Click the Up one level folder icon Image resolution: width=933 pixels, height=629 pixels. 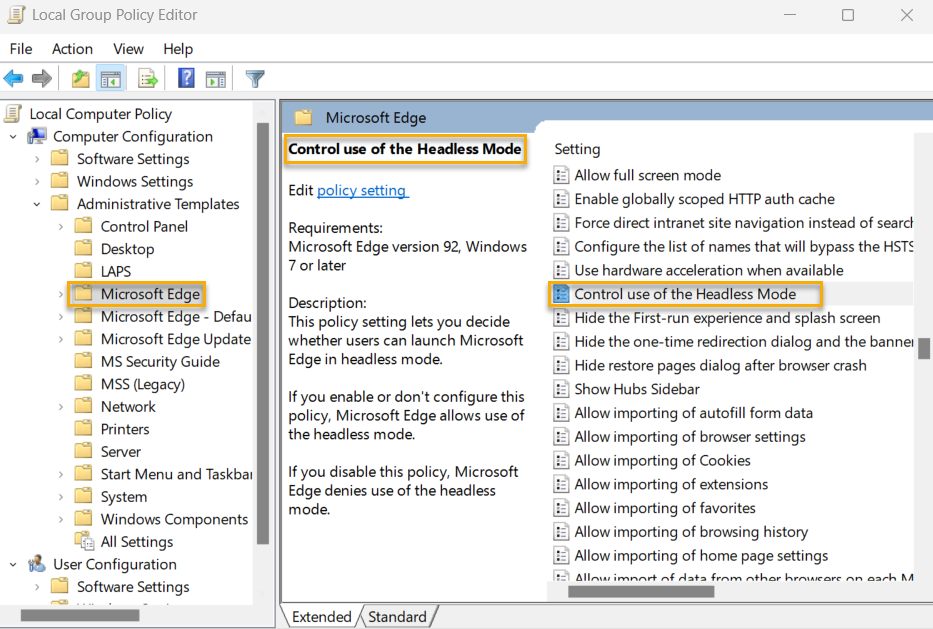coord(81,79)
